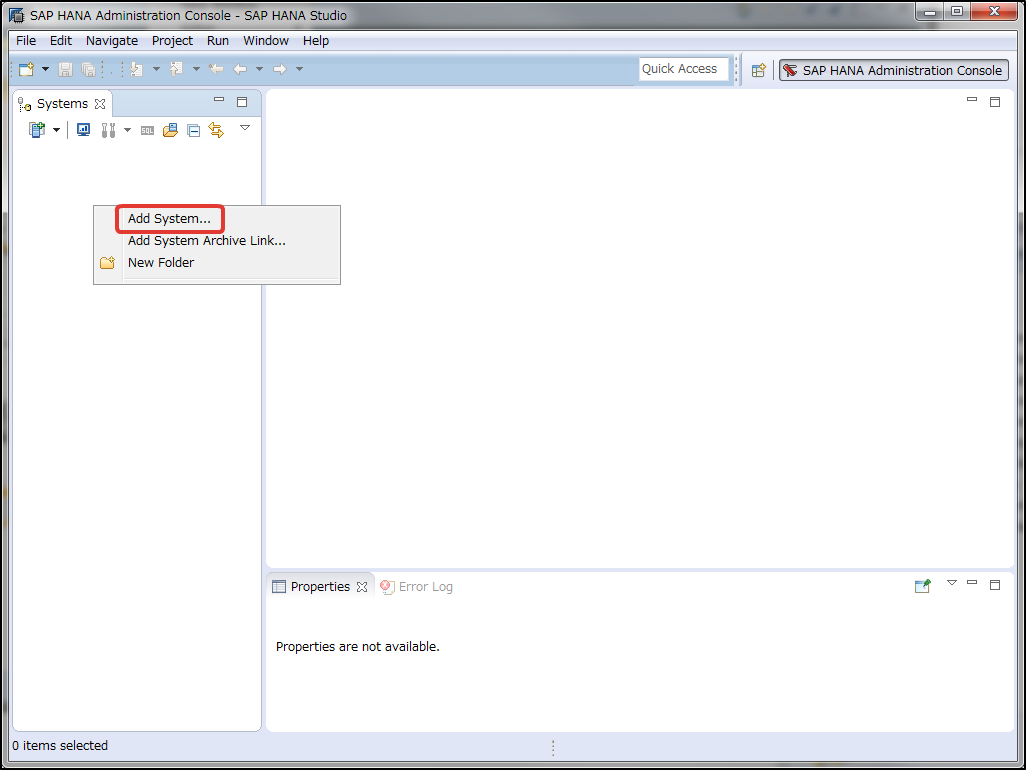Choose New Folder from context menu
The width and height of the screenshot is (1026, 770).
pyautogui.click(x=161, y=263)
